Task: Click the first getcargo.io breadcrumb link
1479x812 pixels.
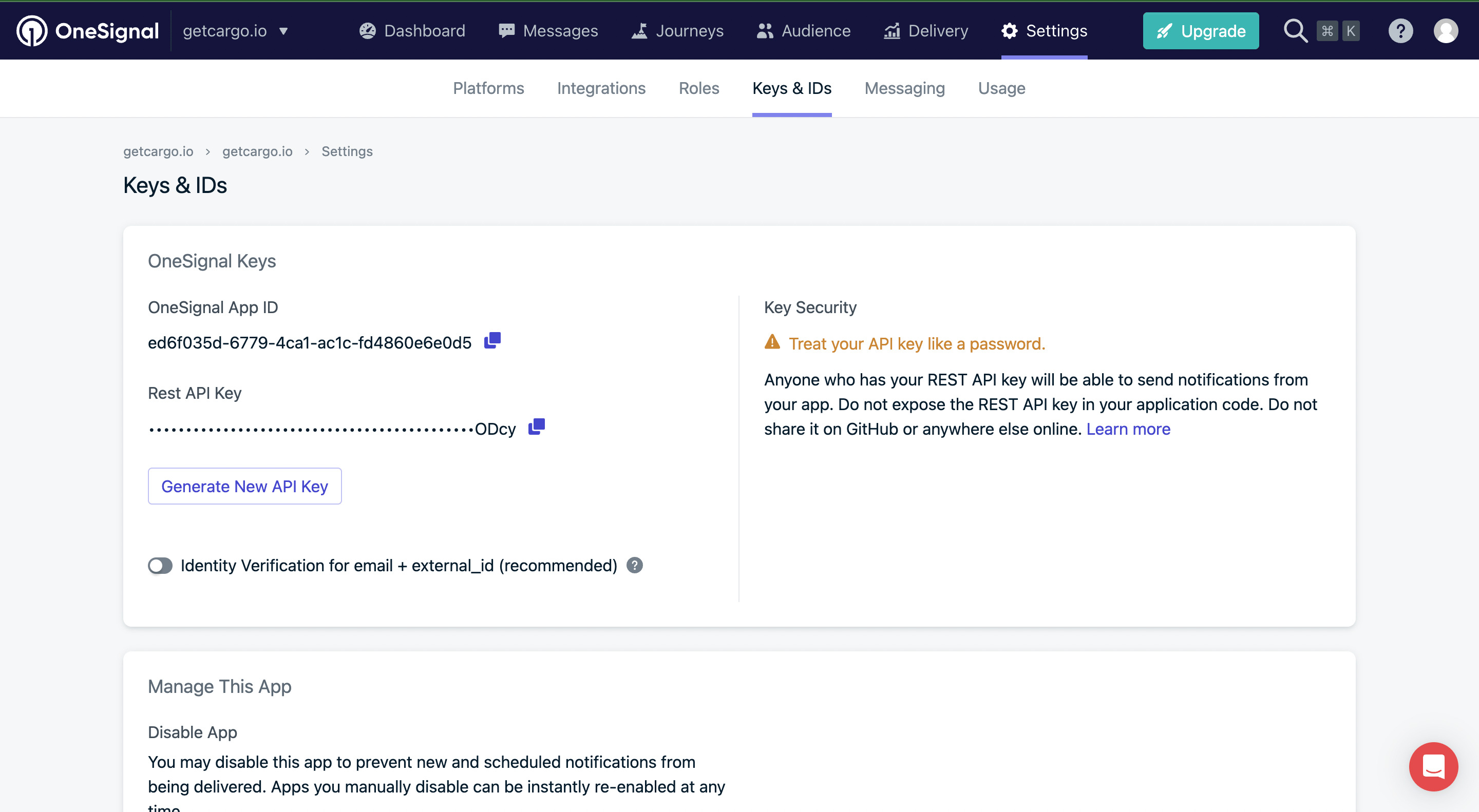Action: pyautogui.click(x=158, y=151)
